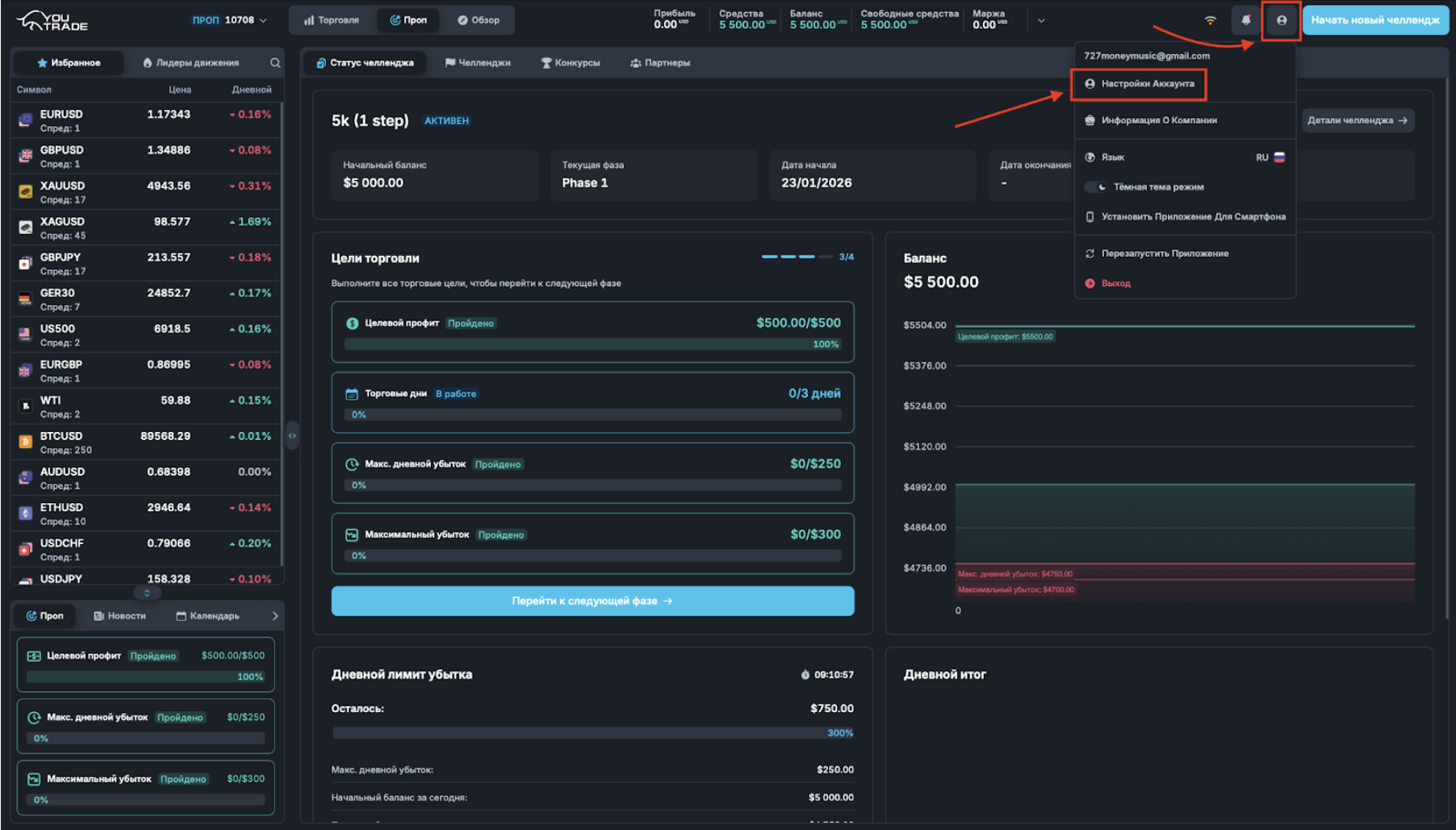This screenshot has width=1456, height=830.
Task: Toggle the dark theme mode switch
Action: click(x=1096, y=187)
